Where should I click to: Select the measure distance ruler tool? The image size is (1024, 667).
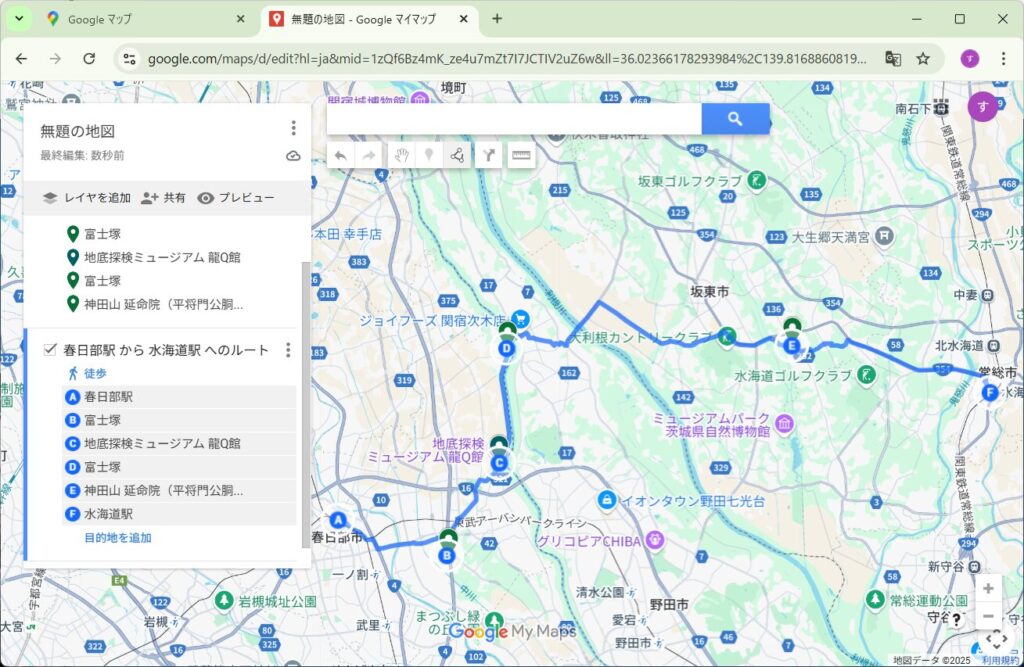(x=520, y=155)
